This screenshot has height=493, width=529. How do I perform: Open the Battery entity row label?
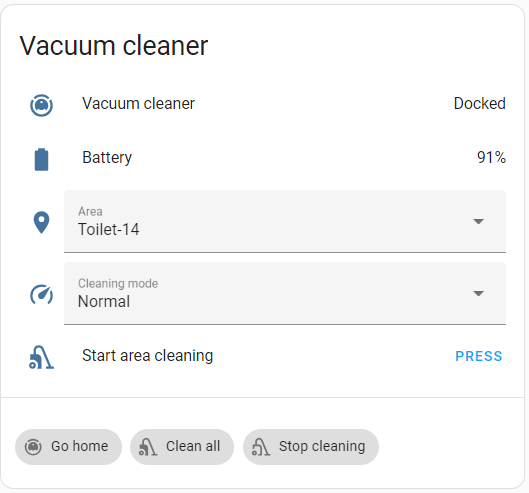[107, 158]
